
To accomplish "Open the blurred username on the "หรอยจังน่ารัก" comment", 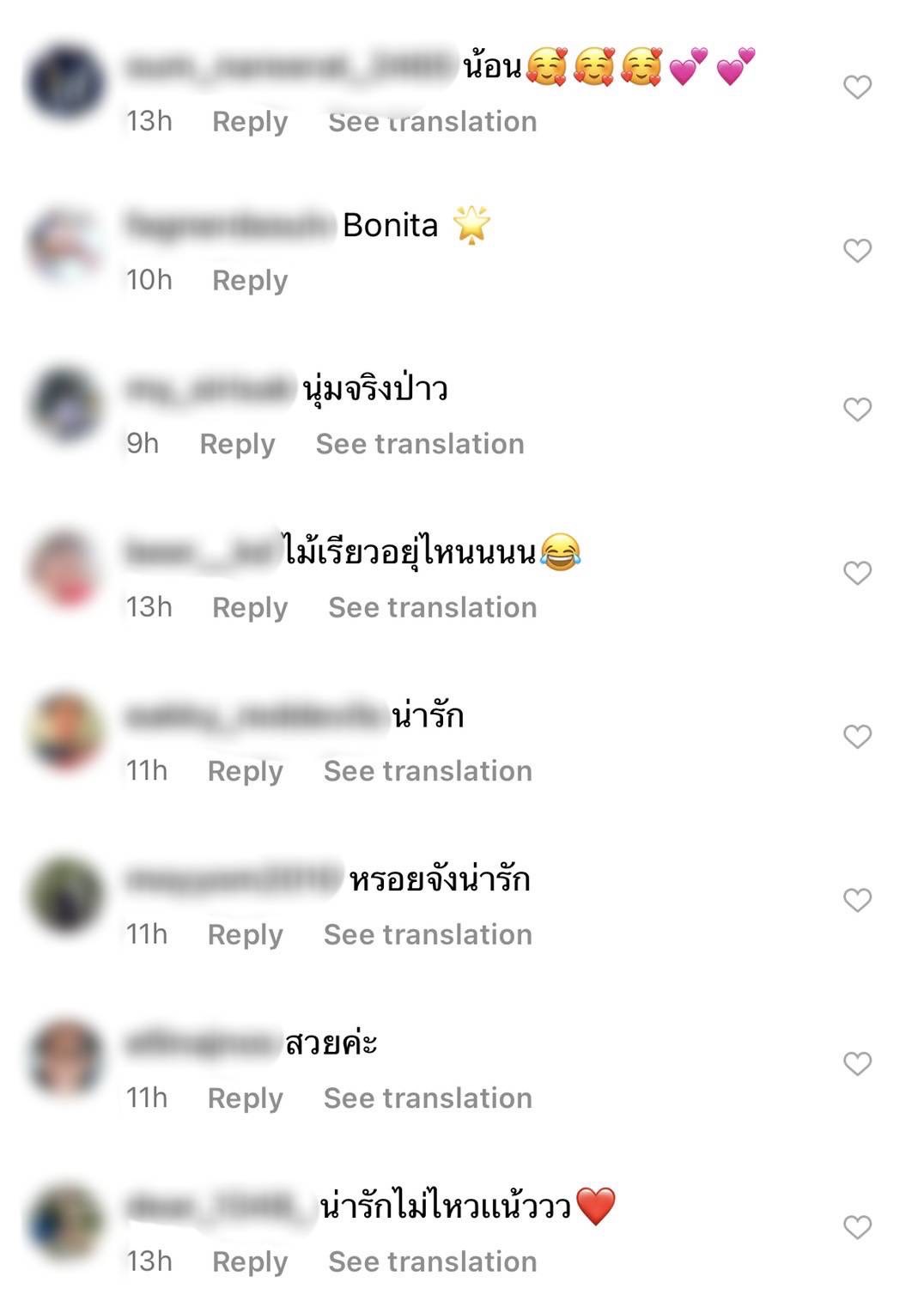I will coord(234,879).
